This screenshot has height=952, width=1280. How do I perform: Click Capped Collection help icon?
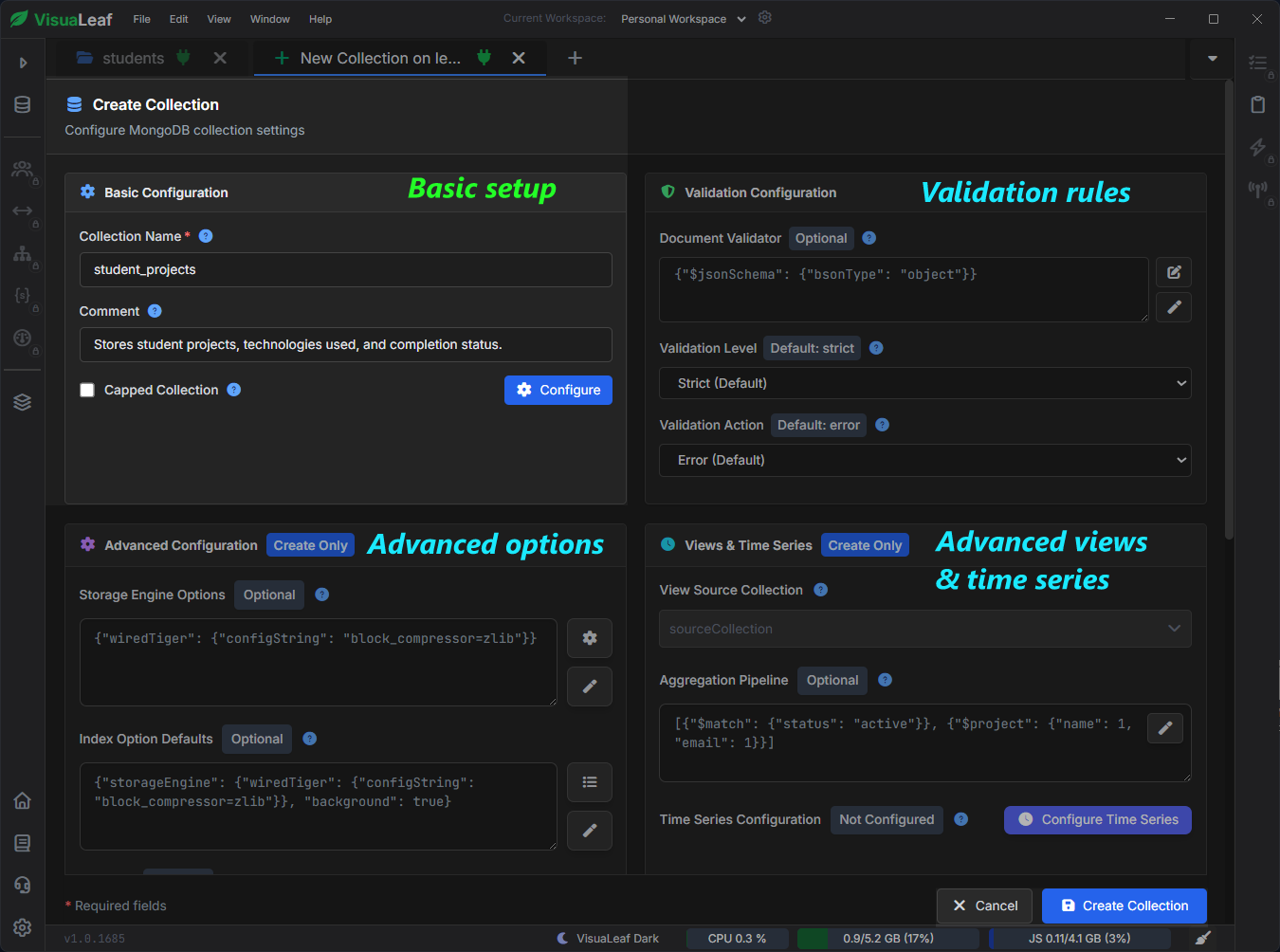(x=234, y=390)
